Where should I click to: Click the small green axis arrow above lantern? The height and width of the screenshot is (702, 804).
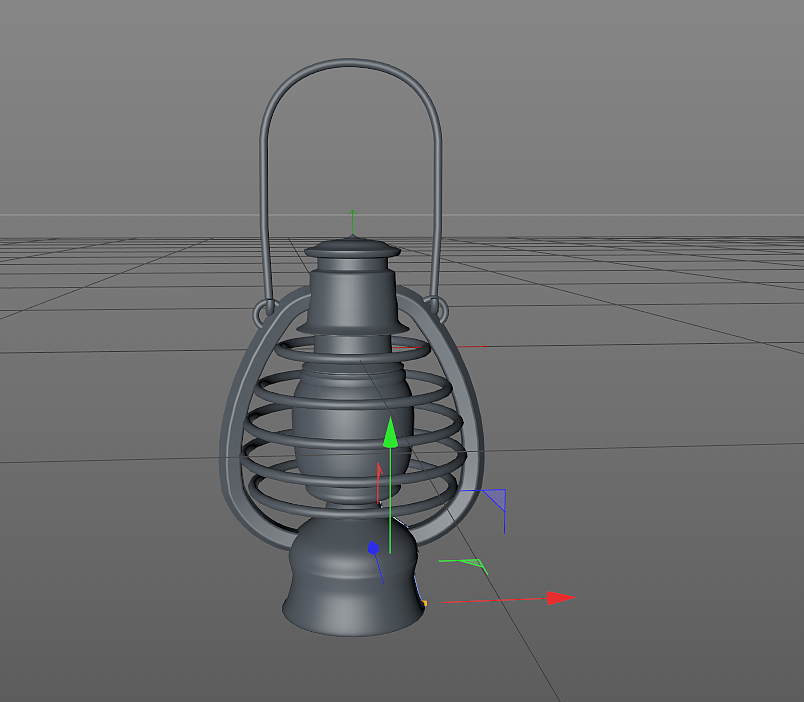[x=352, y=222]
